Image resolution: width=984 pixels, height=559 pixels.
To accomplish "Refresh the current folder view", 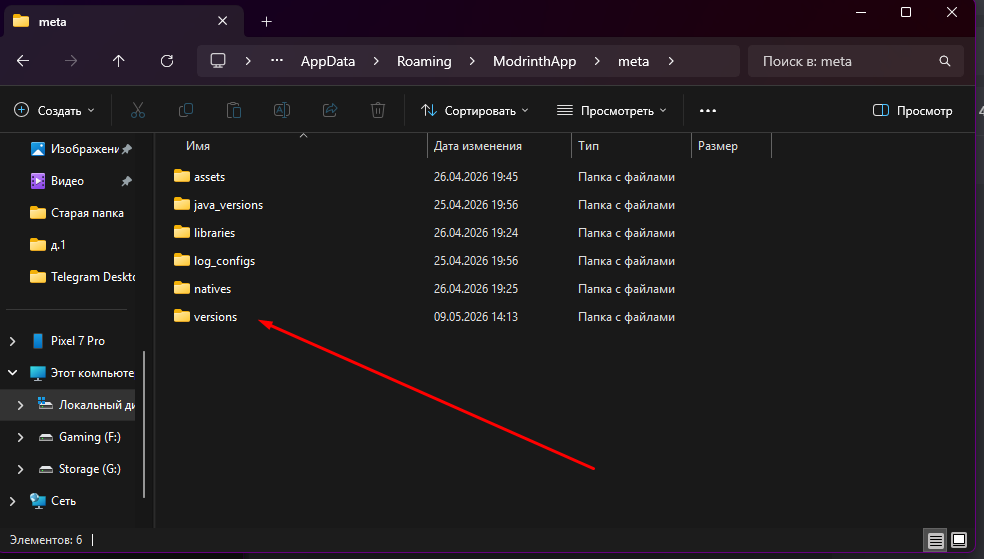I will (x=167, y=61).
